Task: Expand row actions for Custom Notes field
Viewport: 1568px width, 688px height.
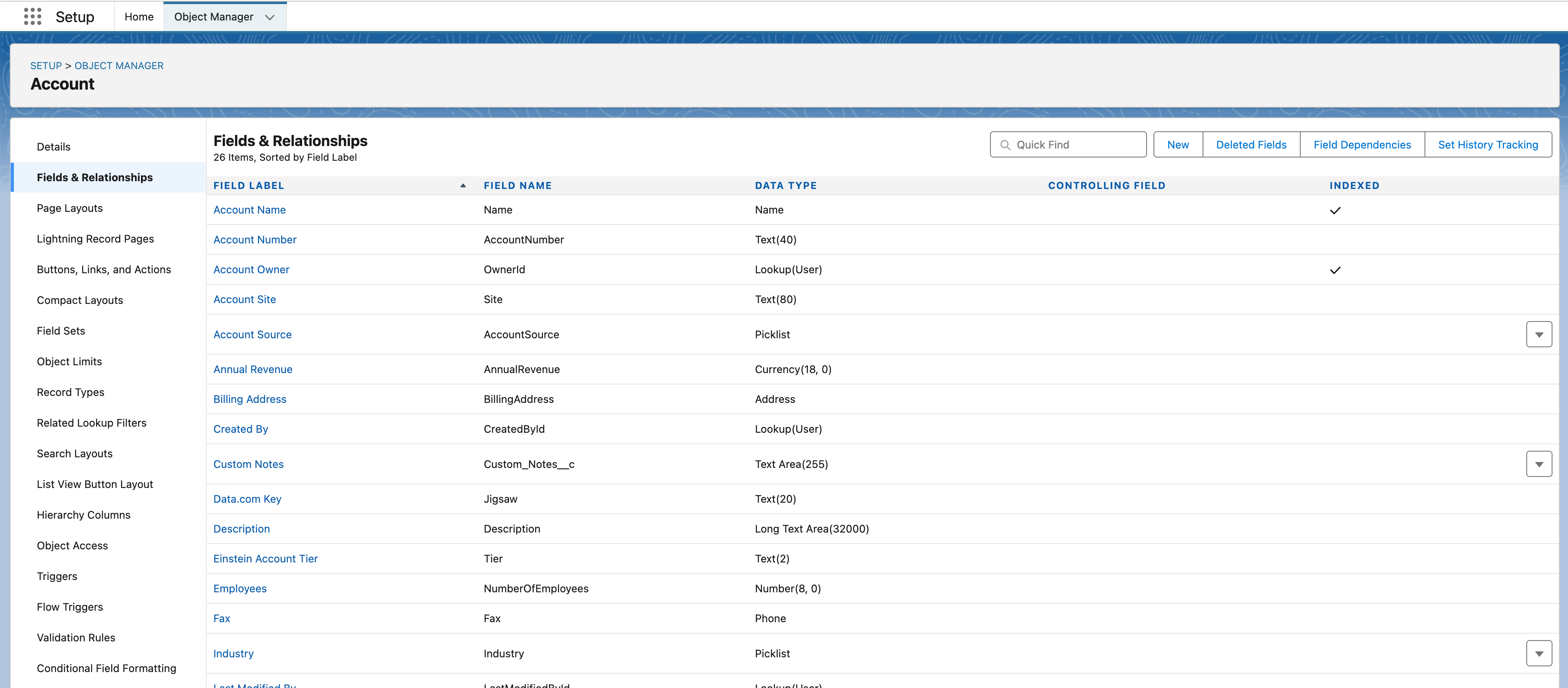Action: click(1539, 463)
